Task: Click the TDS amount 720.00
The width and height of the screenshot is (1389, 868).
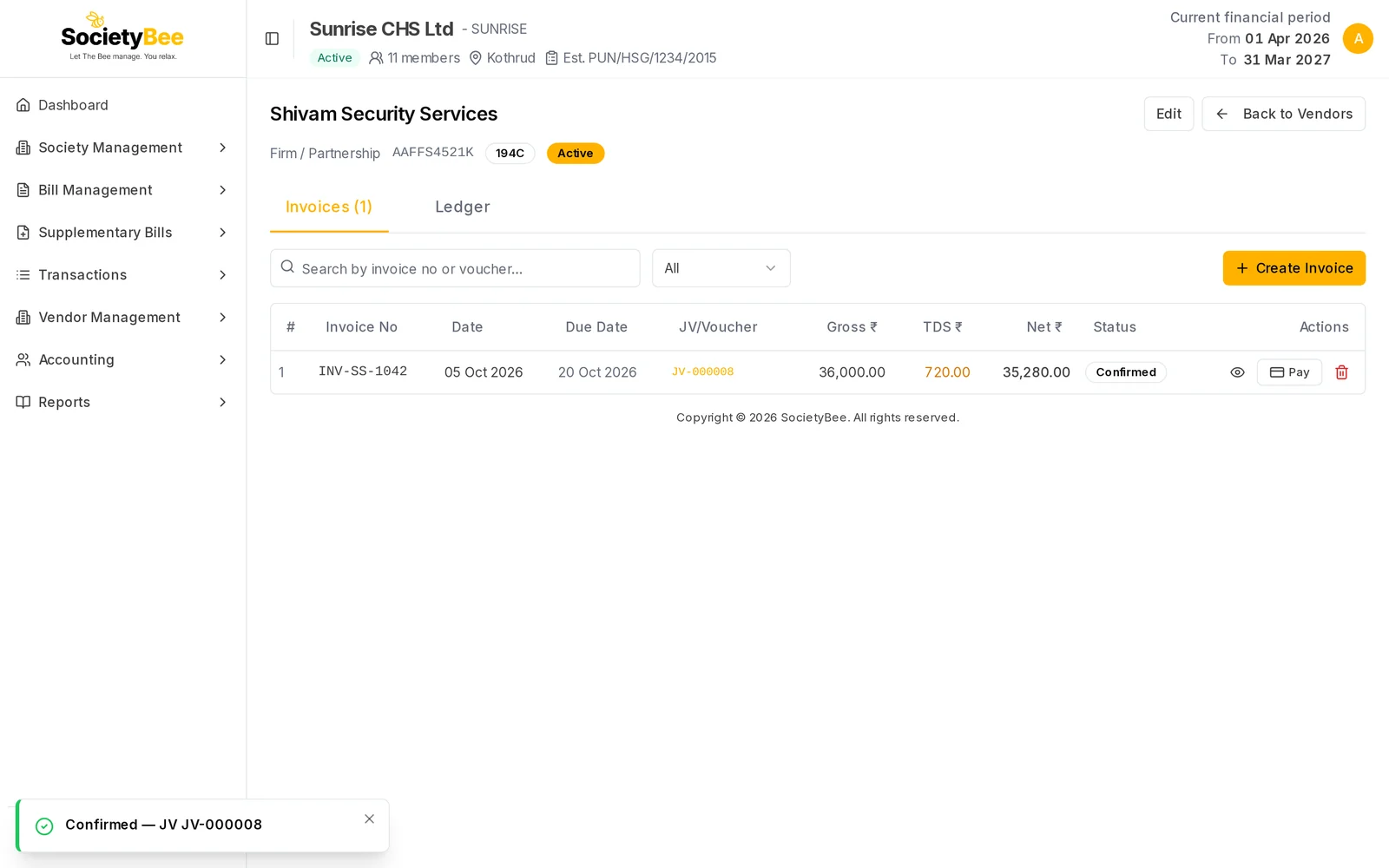Action: [947, 372]
